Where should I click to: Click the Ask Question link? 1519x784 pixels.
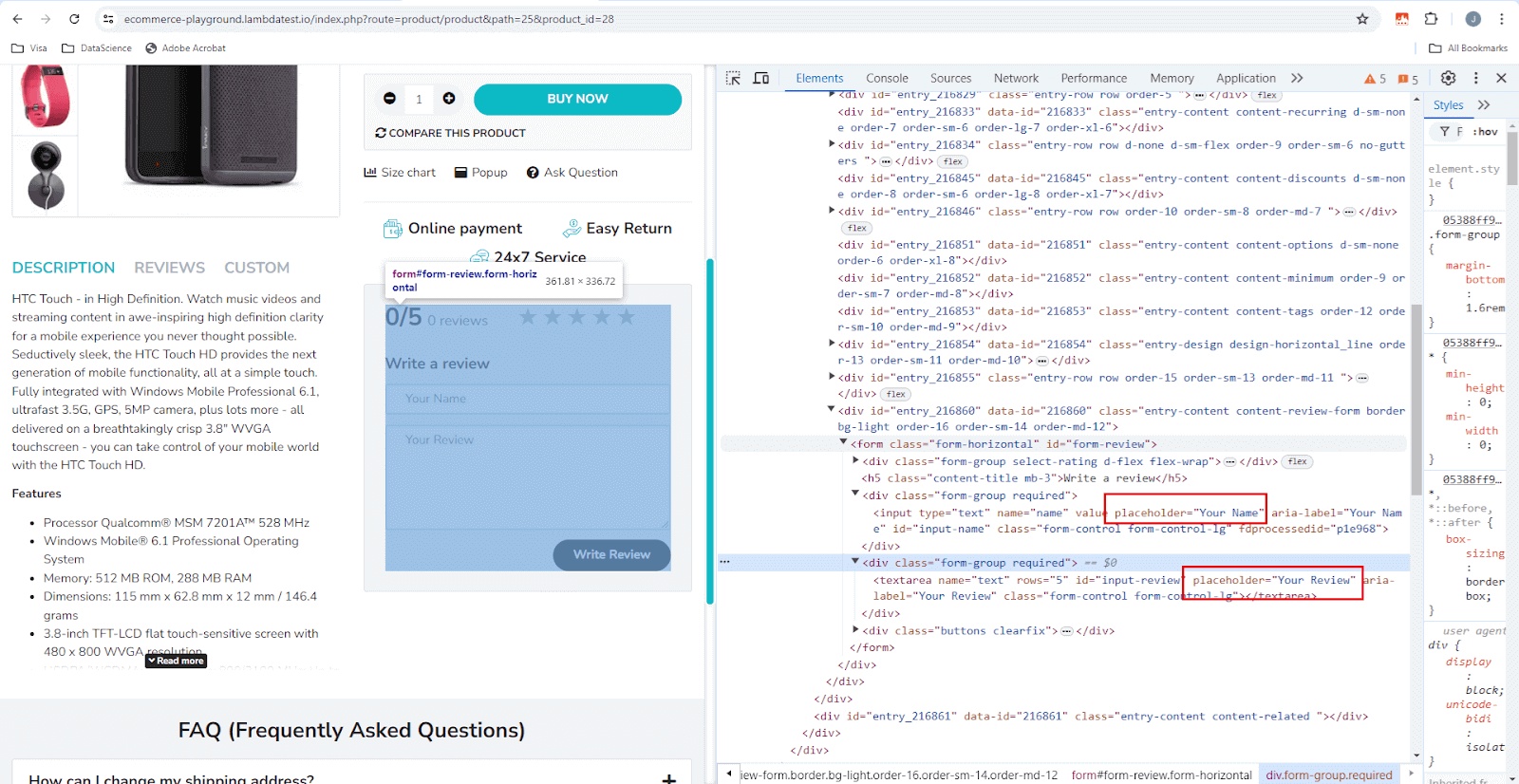coord(572,173)
